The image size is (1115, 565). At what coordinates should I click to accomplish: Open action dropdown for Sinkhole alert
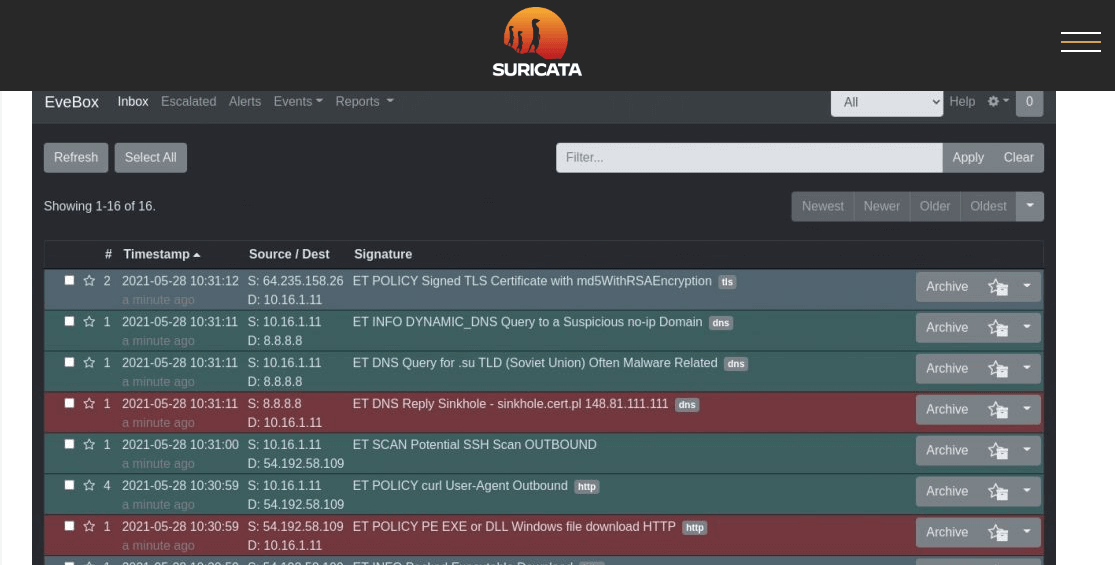tap(1027, 409)
